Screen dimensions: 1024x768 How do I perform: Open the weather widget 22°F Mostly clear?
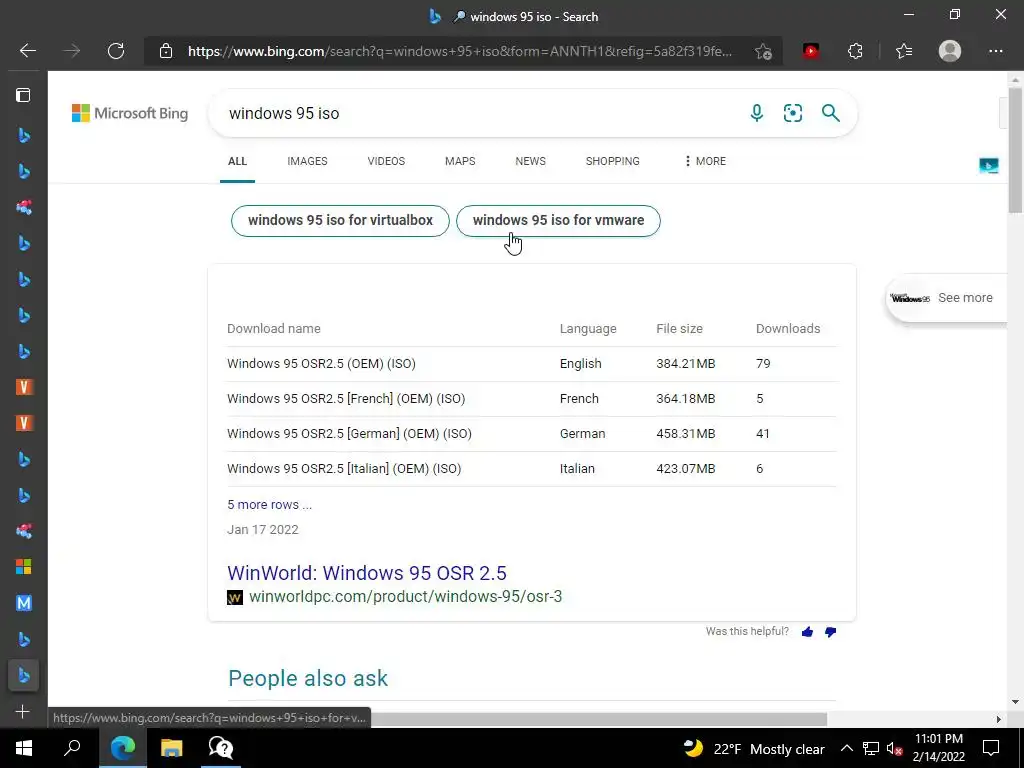754,749
